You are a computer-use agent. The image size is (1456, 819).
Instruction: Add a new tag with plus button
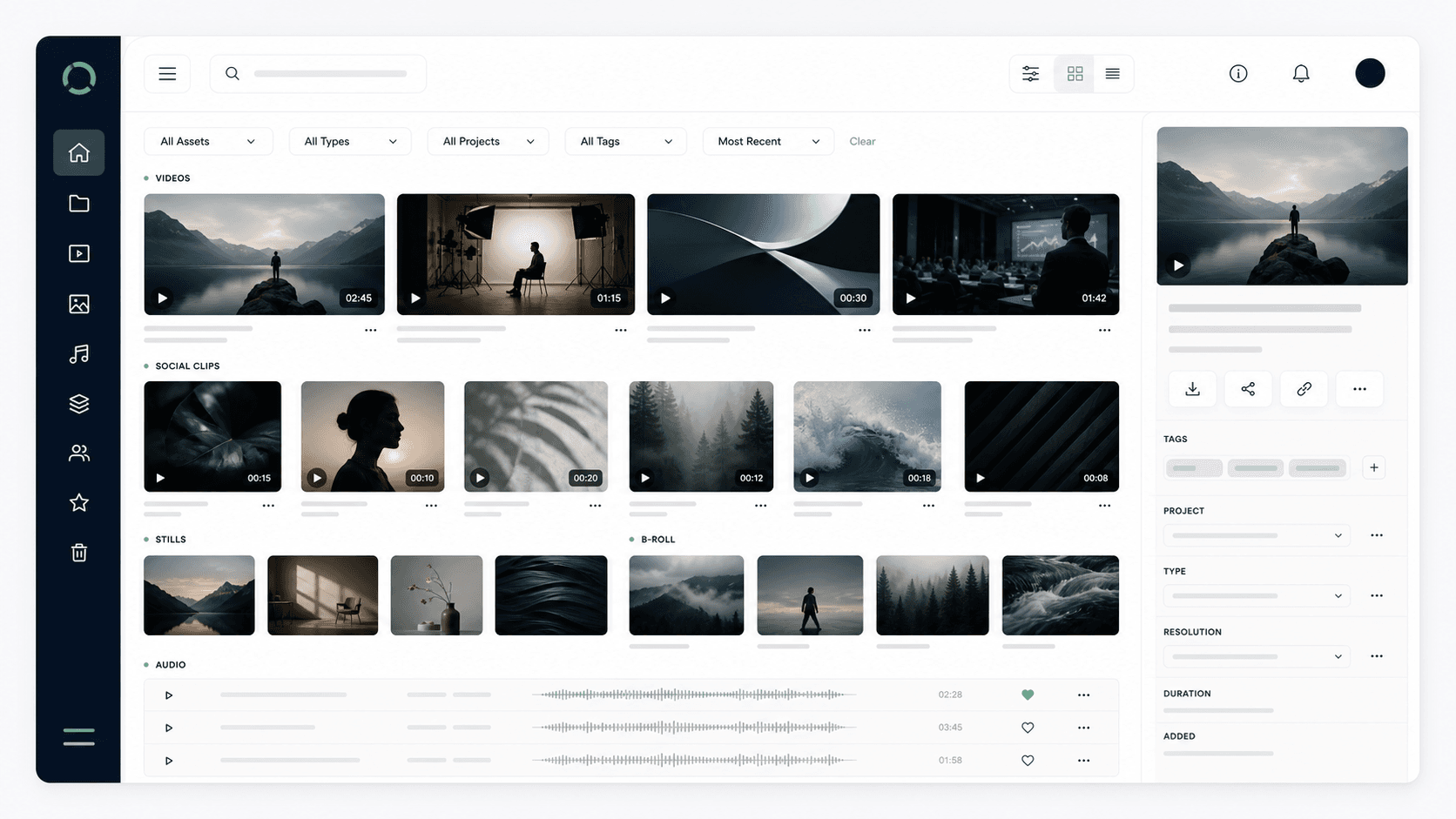pos(1373,467)
